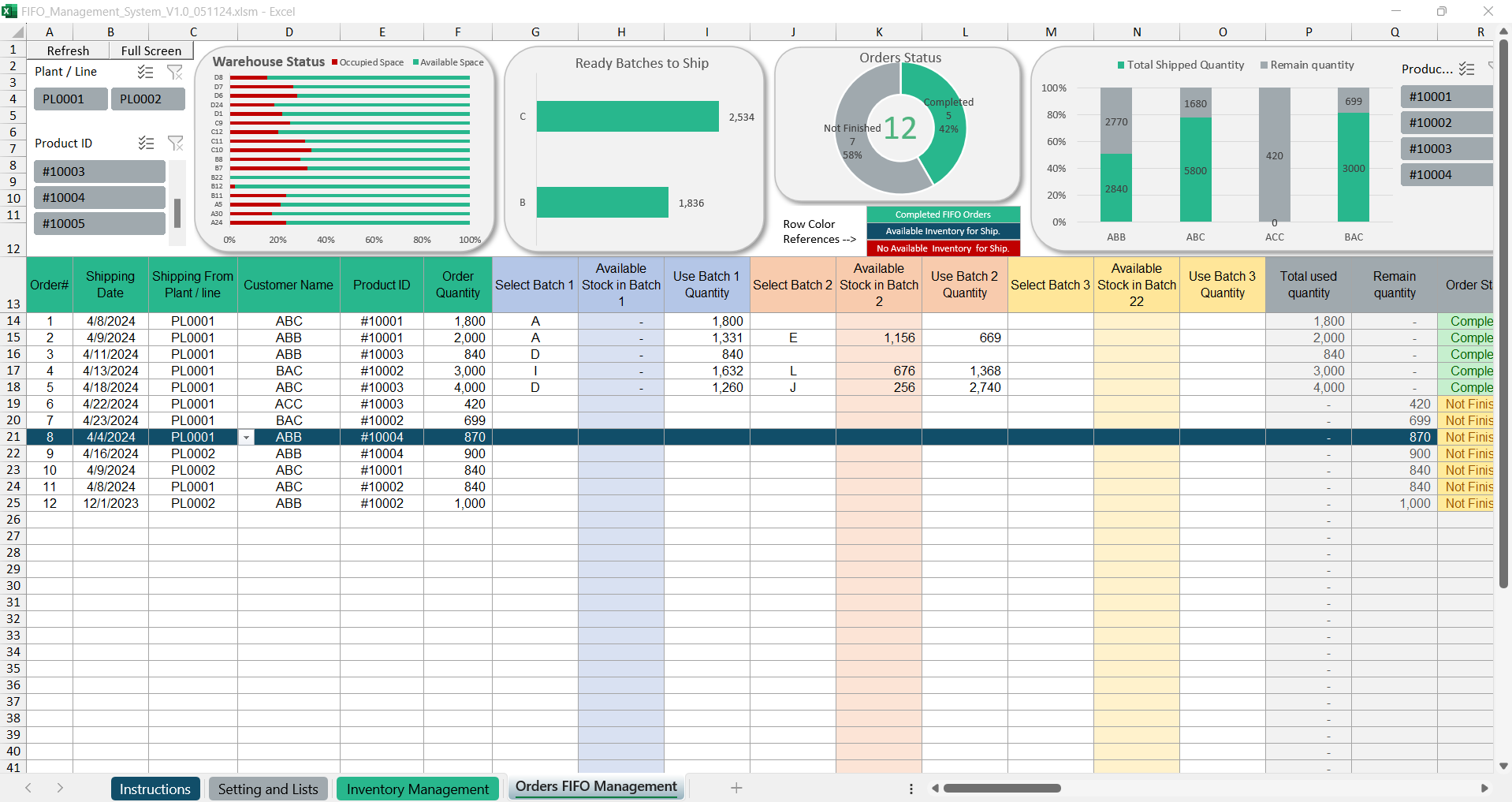This screenshot has height=802, width=1512.
Task: Open the Setting and Lists sheet tab
Action: pyautogui.click(x=268, y=789)
